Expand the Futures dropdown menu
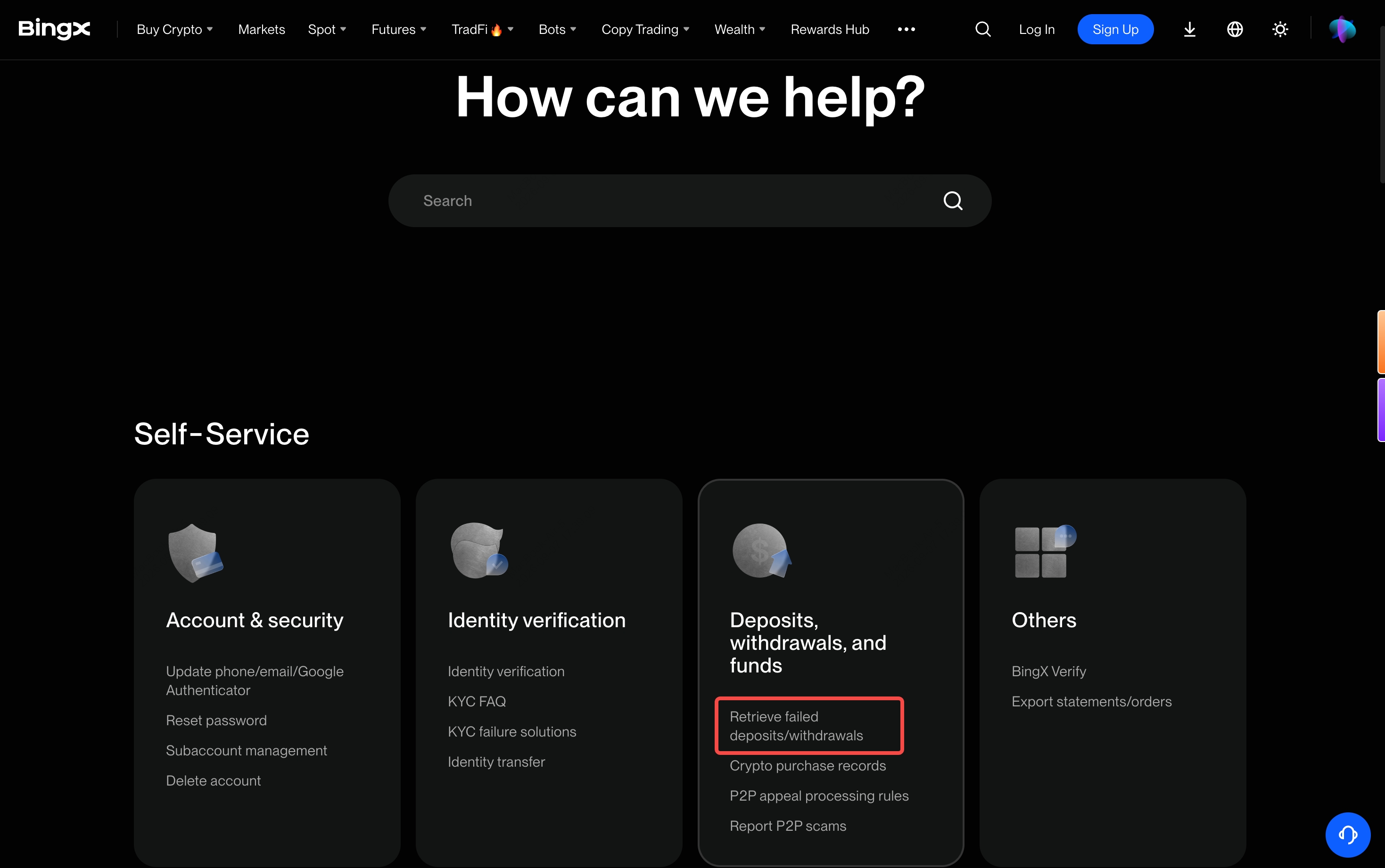This screenshot has width=1385, height=868. click(398, 29)
